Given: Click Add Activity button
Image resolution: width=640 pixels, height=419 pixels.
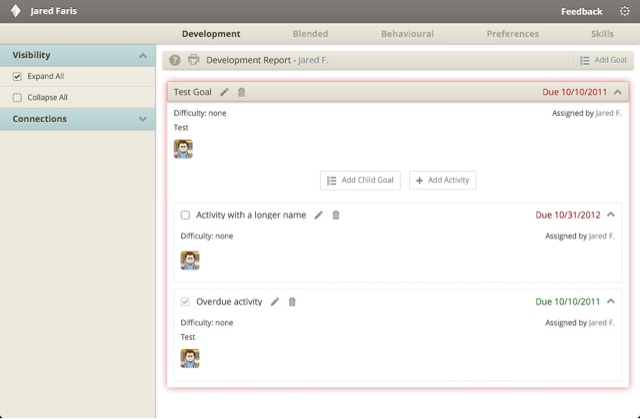Looking at the screenshot, I should coord(442,180).
